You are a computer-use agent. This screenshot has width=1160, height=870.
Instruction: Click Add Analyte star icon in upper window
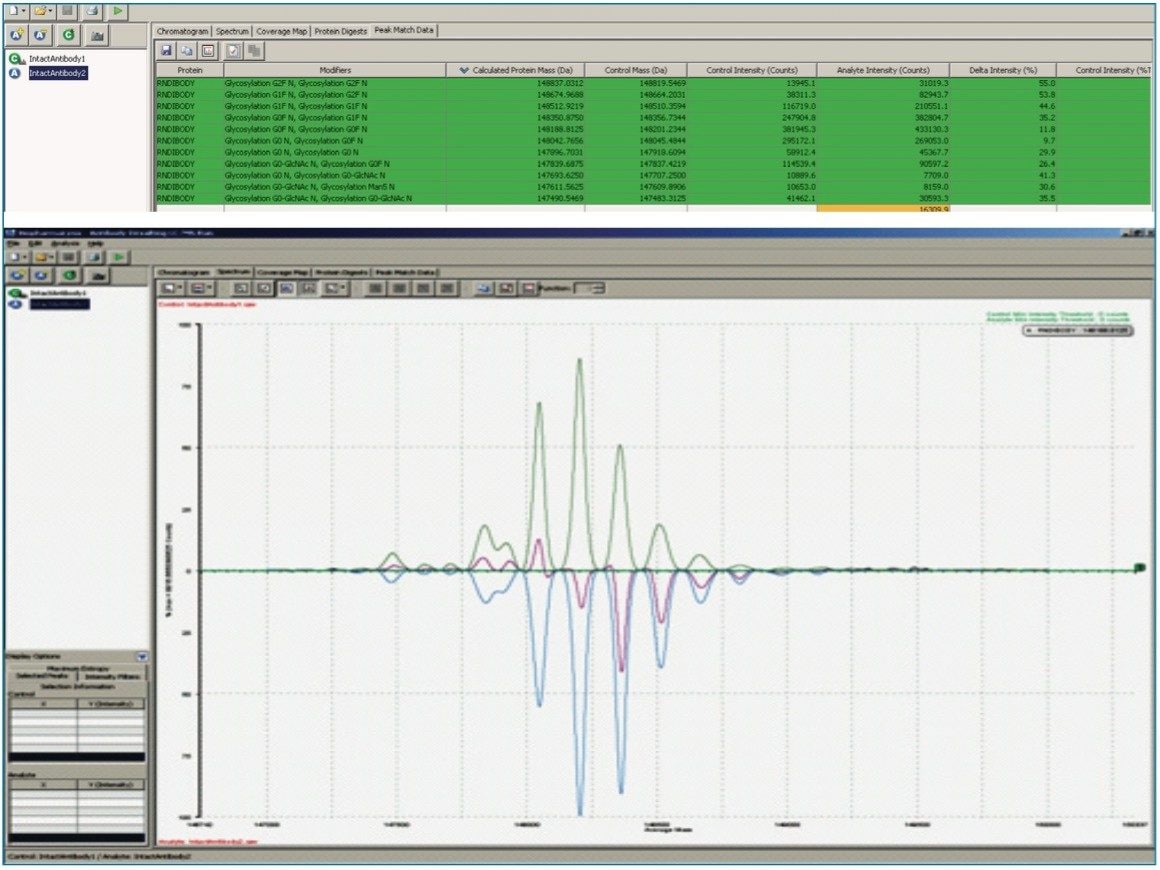pyautogui.click(x=17, y=34)
